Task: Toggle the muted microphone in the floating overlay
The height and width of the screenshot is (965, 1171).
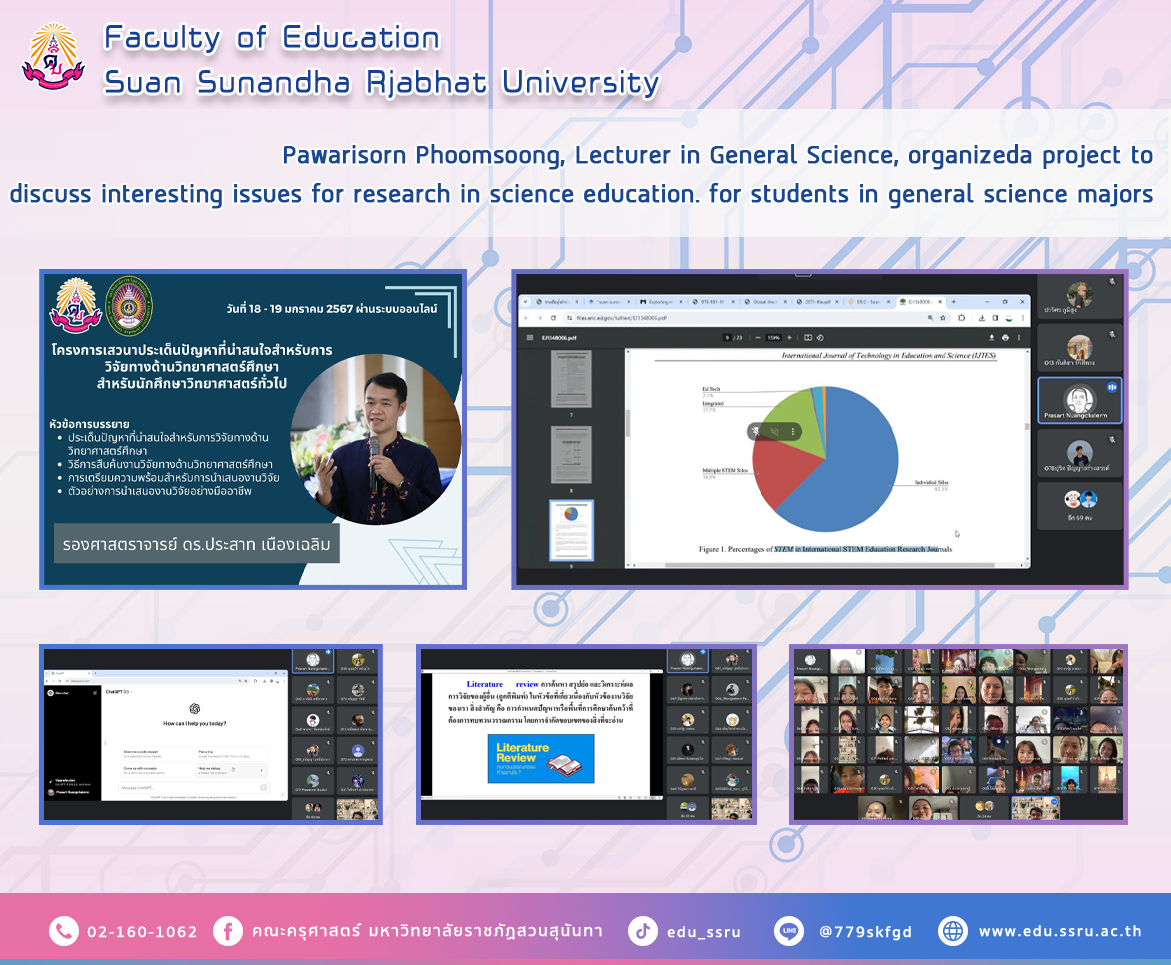Action: 774,431
